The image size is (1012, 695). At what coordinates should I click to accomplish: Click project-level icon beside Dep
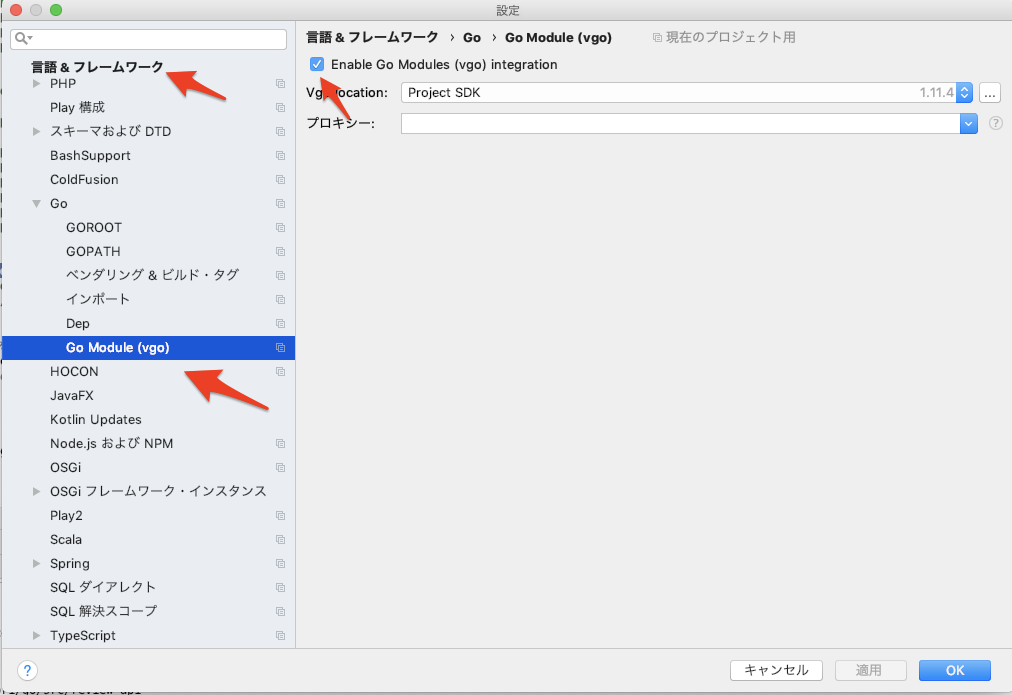280,323
